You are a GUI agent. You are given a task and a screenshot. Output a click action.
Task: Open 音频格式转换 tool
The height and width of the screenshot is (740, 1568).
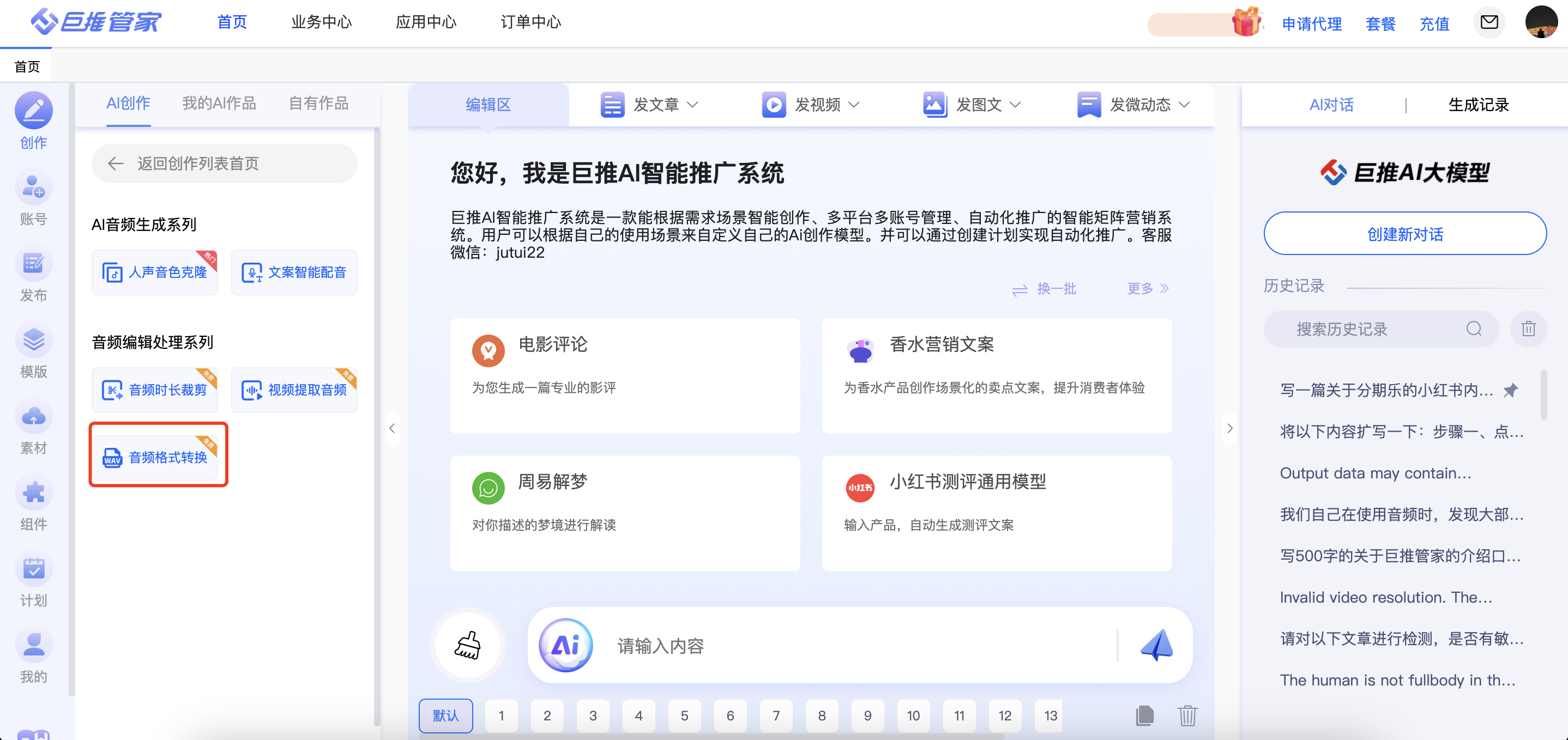coord(155,457)
